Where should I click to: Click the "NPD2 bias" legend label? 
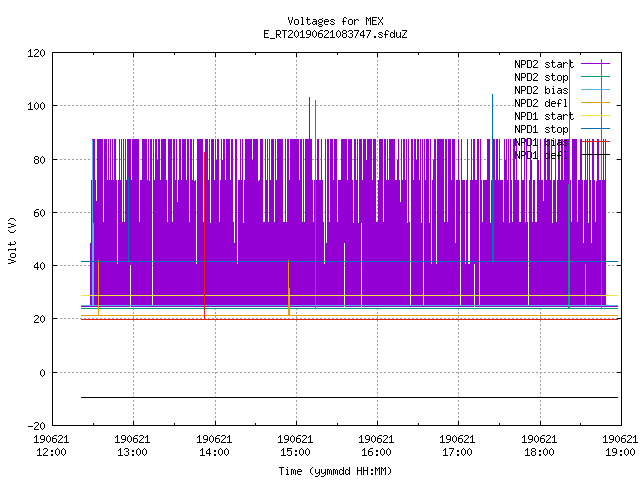click(541, 90)
